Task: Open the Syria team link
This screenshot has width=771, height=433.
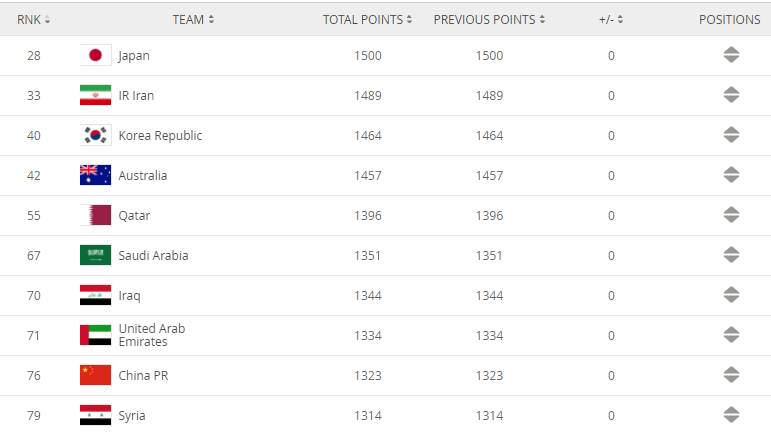Action: tap(134, 415)
